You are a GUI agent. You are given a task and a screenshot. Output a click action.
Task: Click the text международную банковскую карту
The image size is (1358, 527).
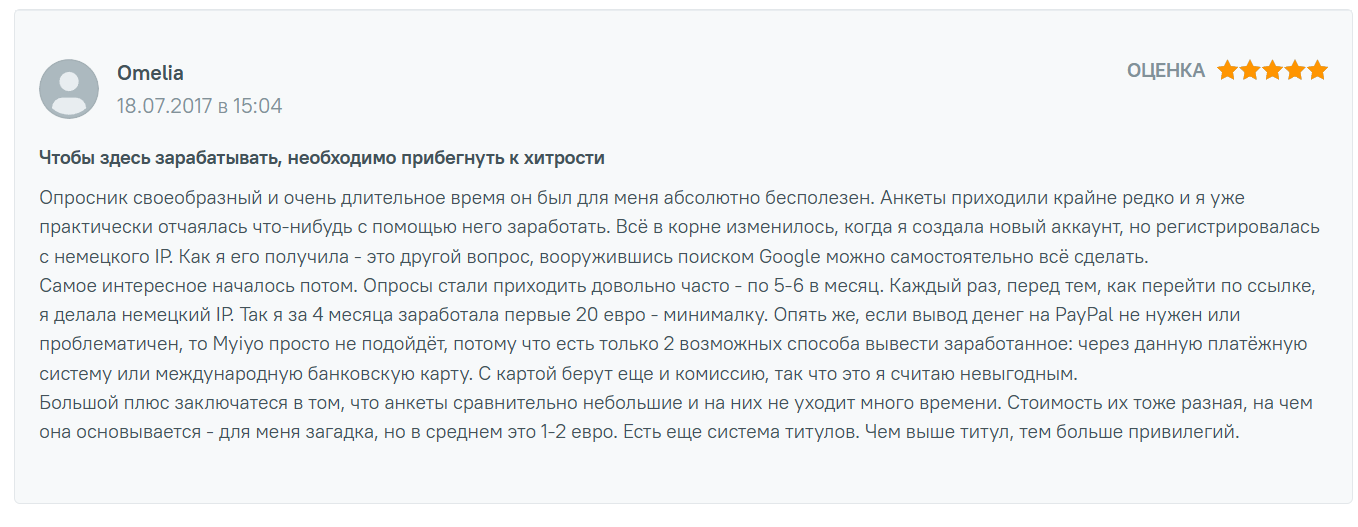254,375
